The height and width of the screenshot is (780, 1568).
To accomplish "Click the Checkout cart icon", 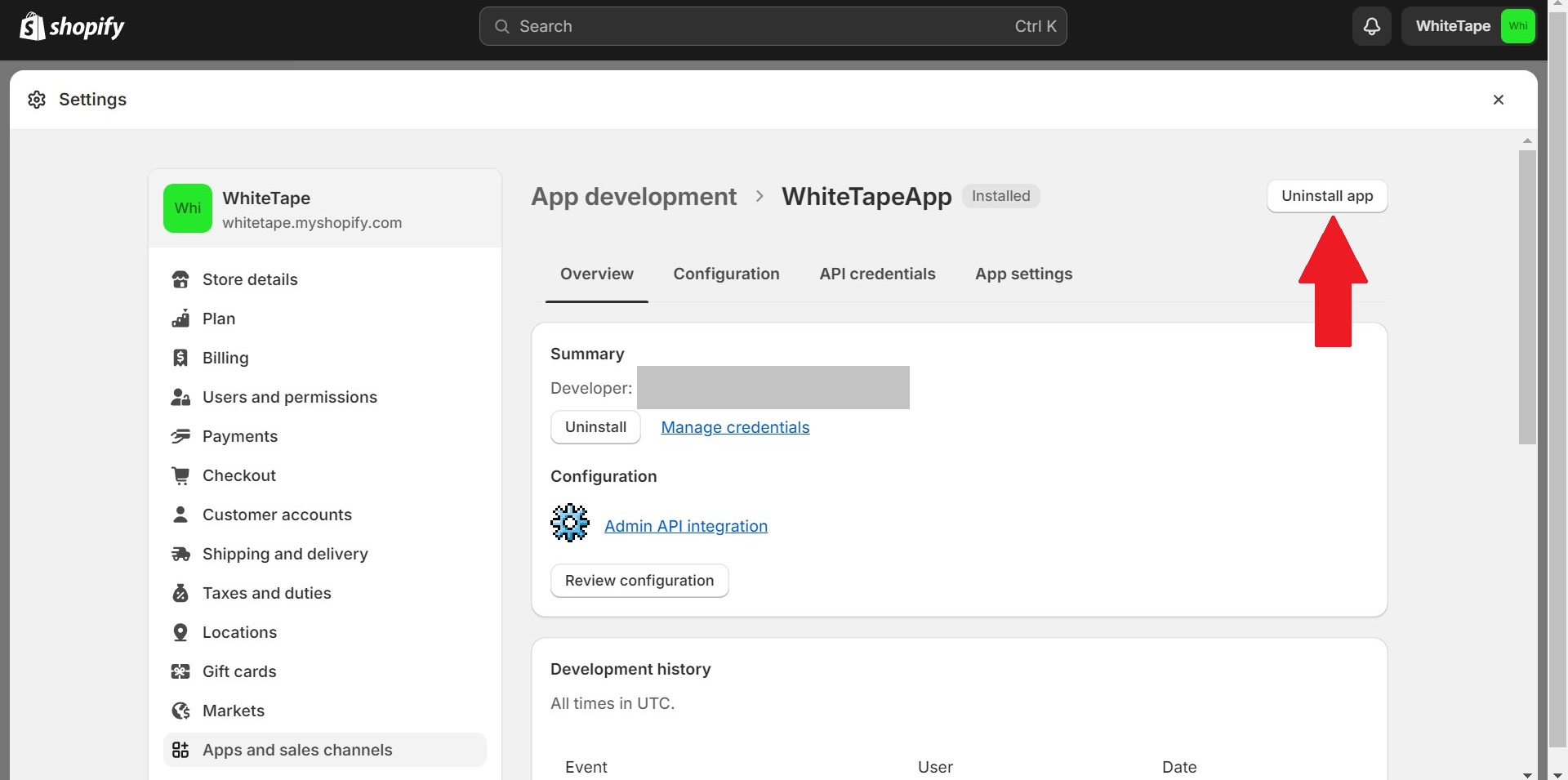I will [180, 475].
